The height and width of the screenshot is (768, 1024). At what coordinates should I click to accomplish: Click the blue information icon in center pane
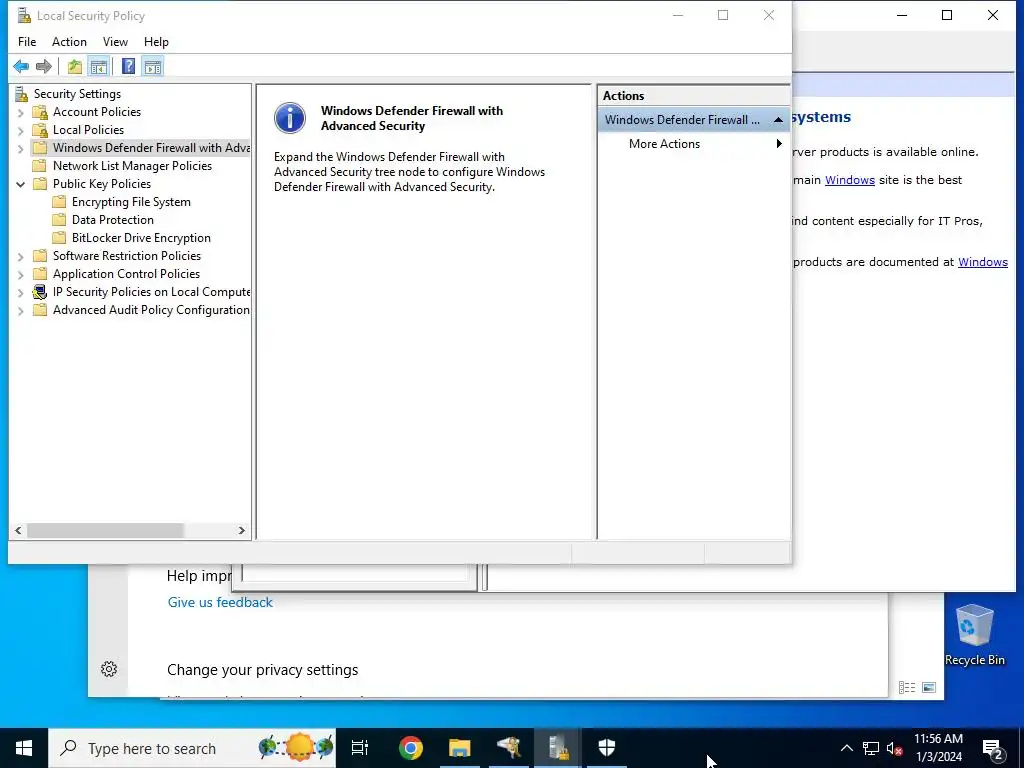290,118
